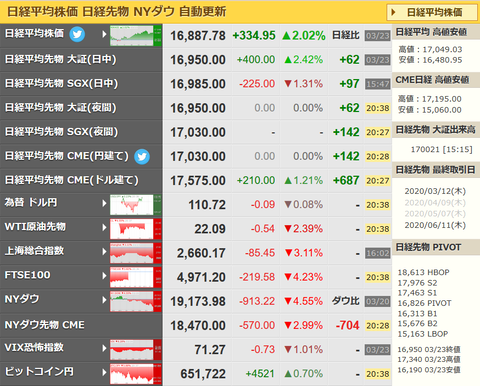Select the 2,660.17 Shanghai index value
Screen dimensions: 480x386
tap(201, 253)
